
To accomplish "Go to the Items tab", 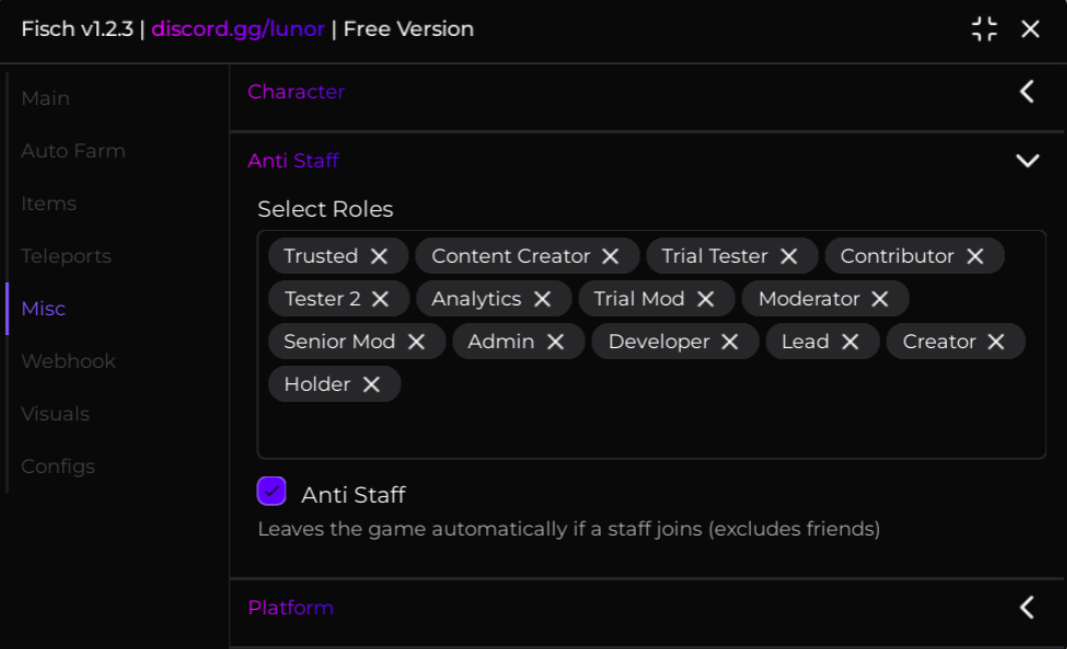I will 48,203.
